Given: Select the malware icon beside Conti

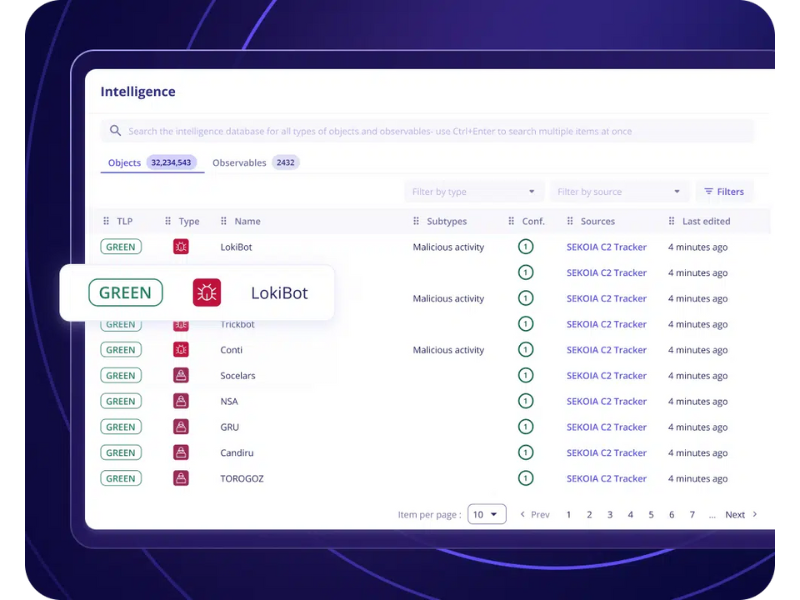Looking at the screenshot, I should pyautogui.click(x=182, y=349).
